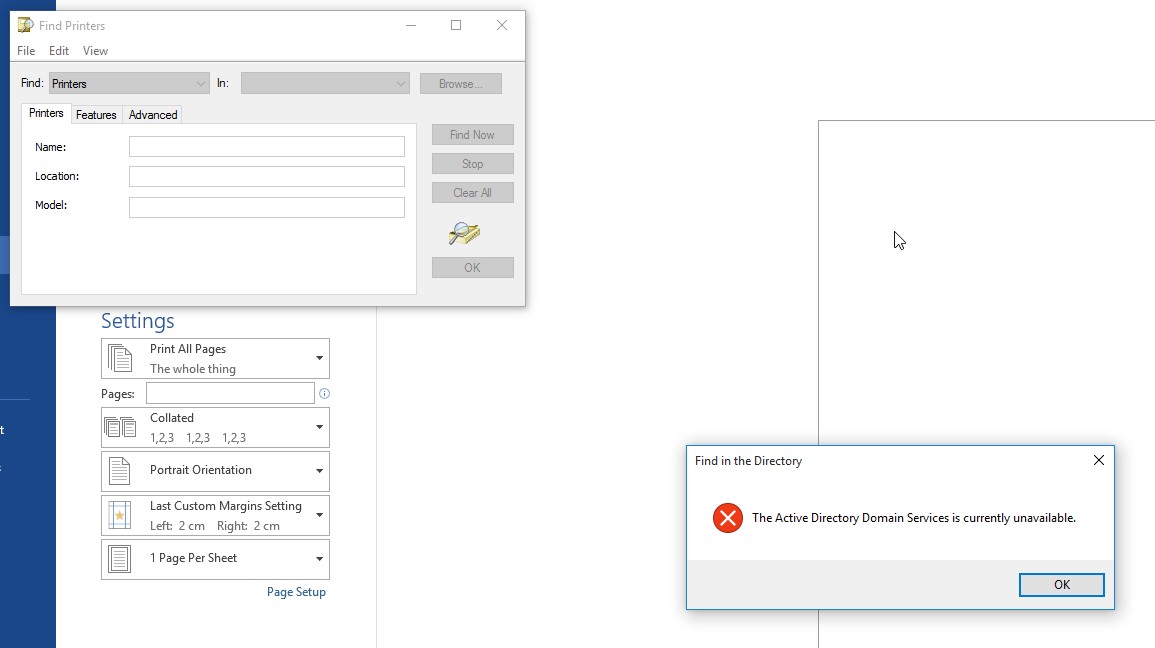1155x648 pixels.
Task: Open the Find: Printers combo box
Action: coord(129,83)
